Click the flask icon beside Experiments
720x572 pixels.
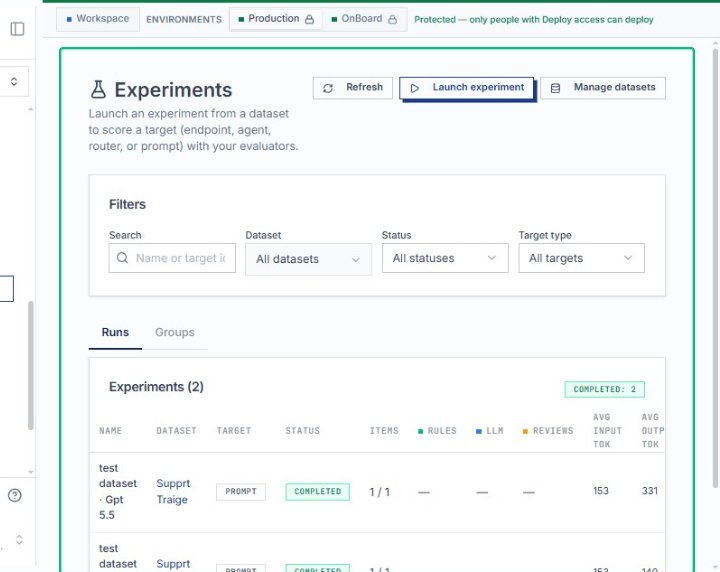98,90
